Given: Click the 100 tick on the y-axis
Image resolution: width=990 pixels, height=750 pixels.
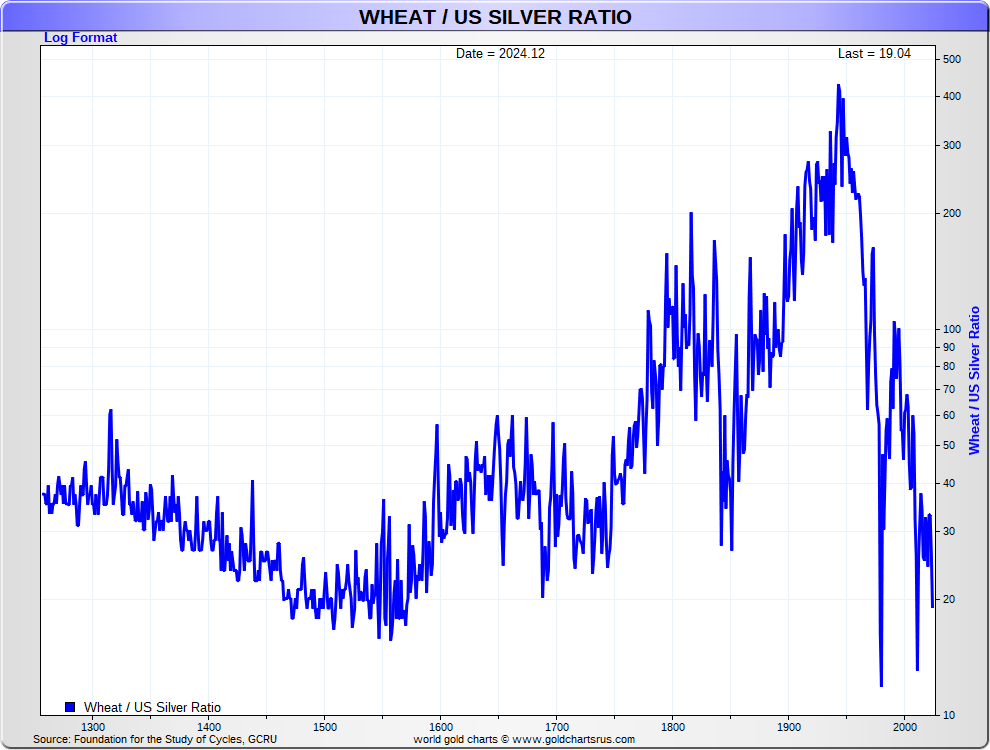Looking at the screenshot, I should pos(952,329).
